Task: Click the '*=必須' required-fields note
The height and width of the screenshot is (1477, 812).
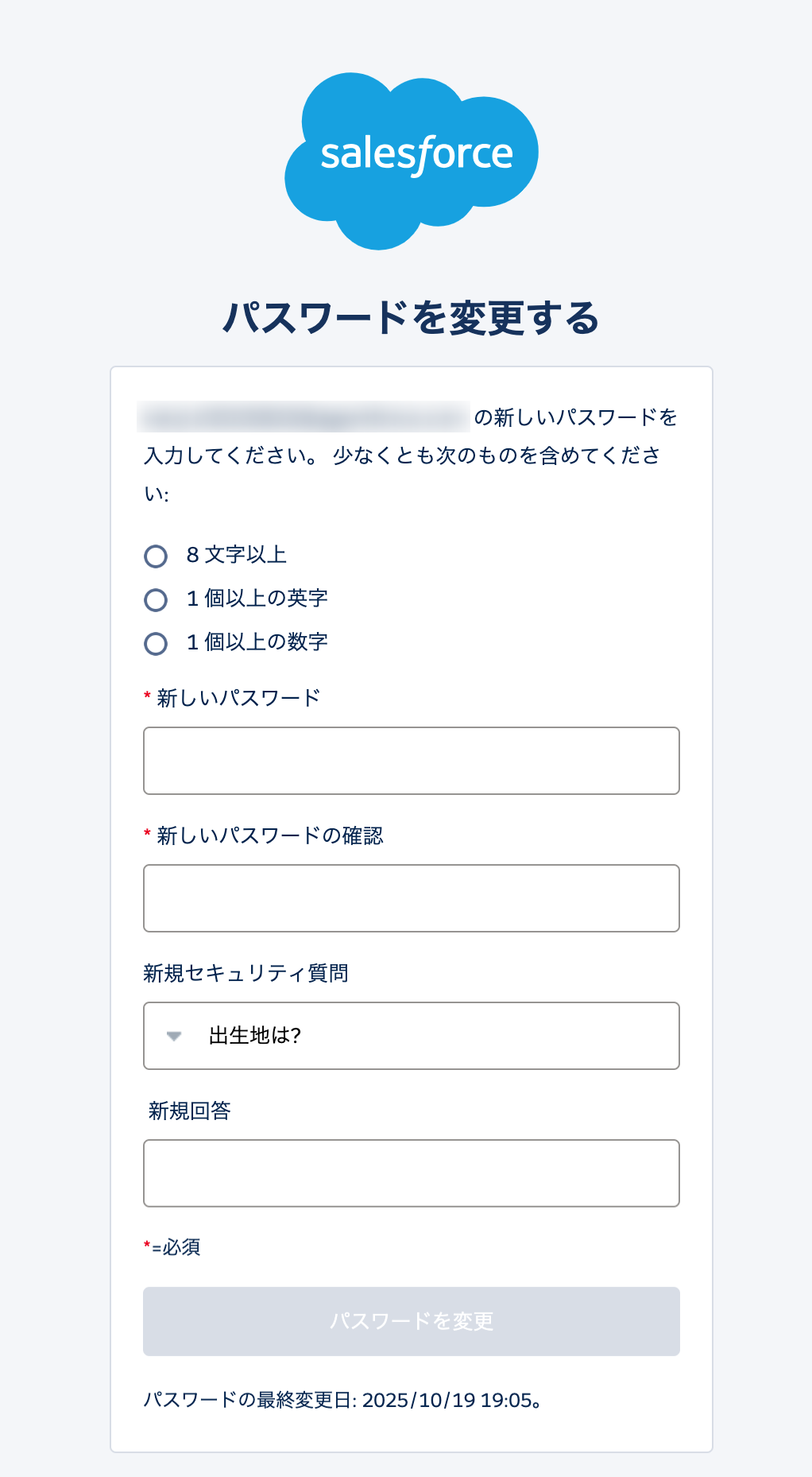Action: click(x=171, y=1247)
